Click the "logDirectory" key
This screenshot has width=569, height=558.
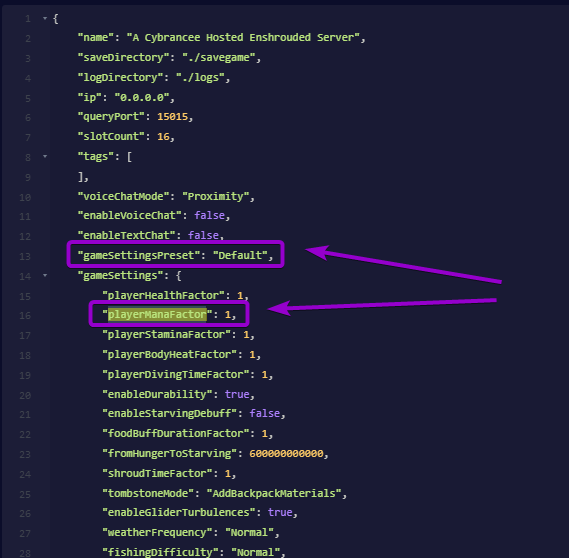pyautogui.click(x=120, y=77)
